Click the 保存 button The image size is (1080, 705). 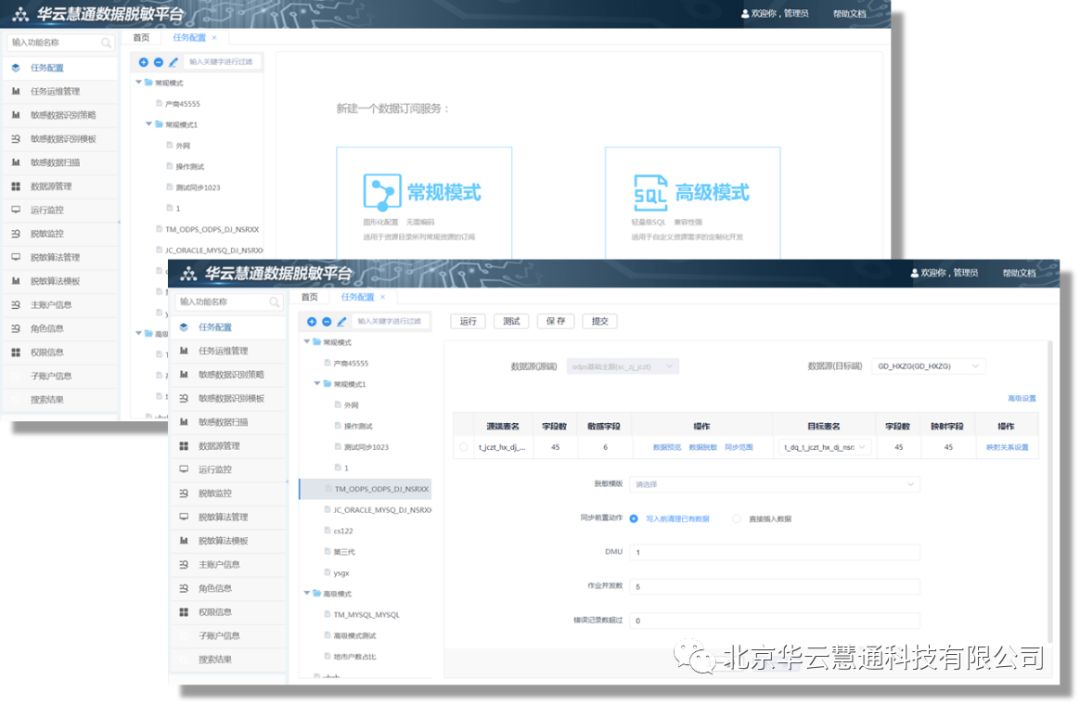pyautogui.click(x=556, y=322)
